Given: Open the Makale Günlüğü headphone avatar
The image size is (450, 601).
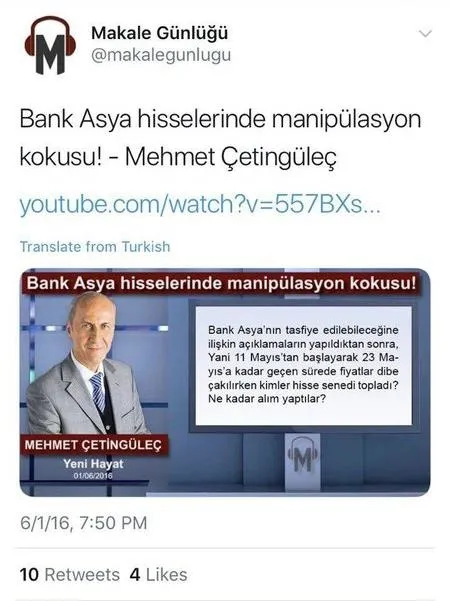Looking at the screenshot, I should [x=50, y=45].
